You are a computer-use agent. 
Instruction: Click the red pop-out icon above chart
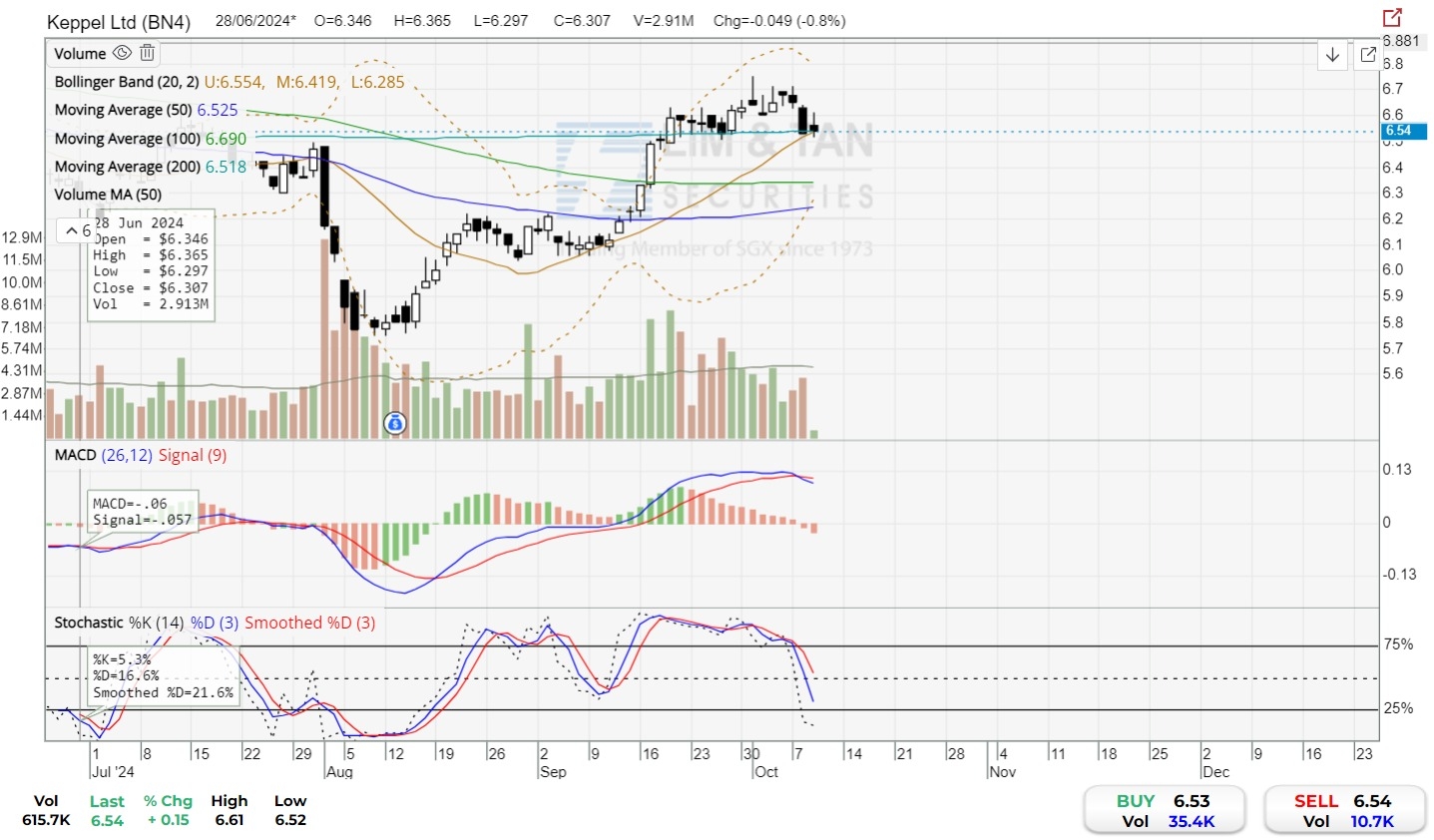click(x=1392, y=17)
